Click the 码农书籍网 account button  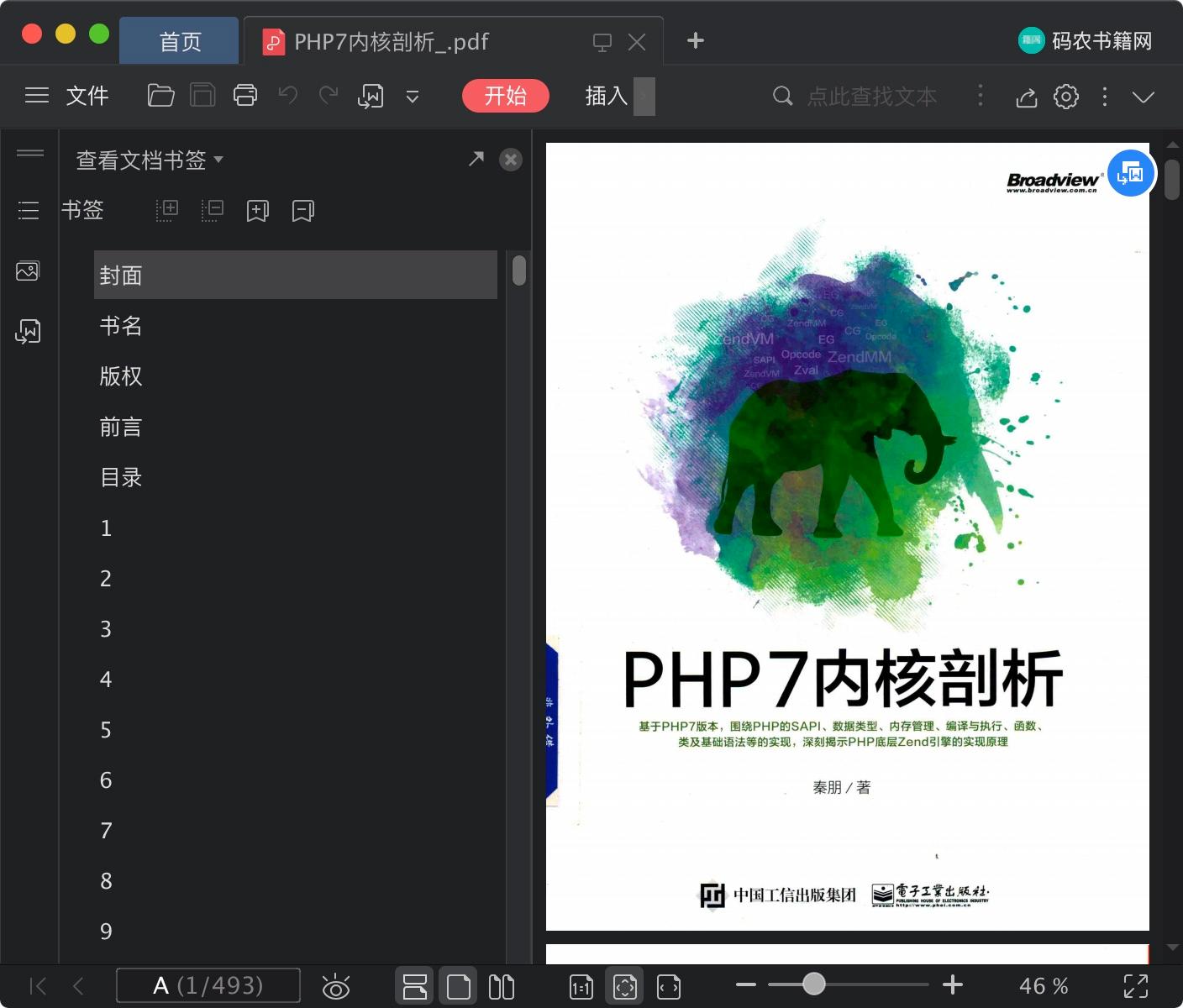[1086, 40]
